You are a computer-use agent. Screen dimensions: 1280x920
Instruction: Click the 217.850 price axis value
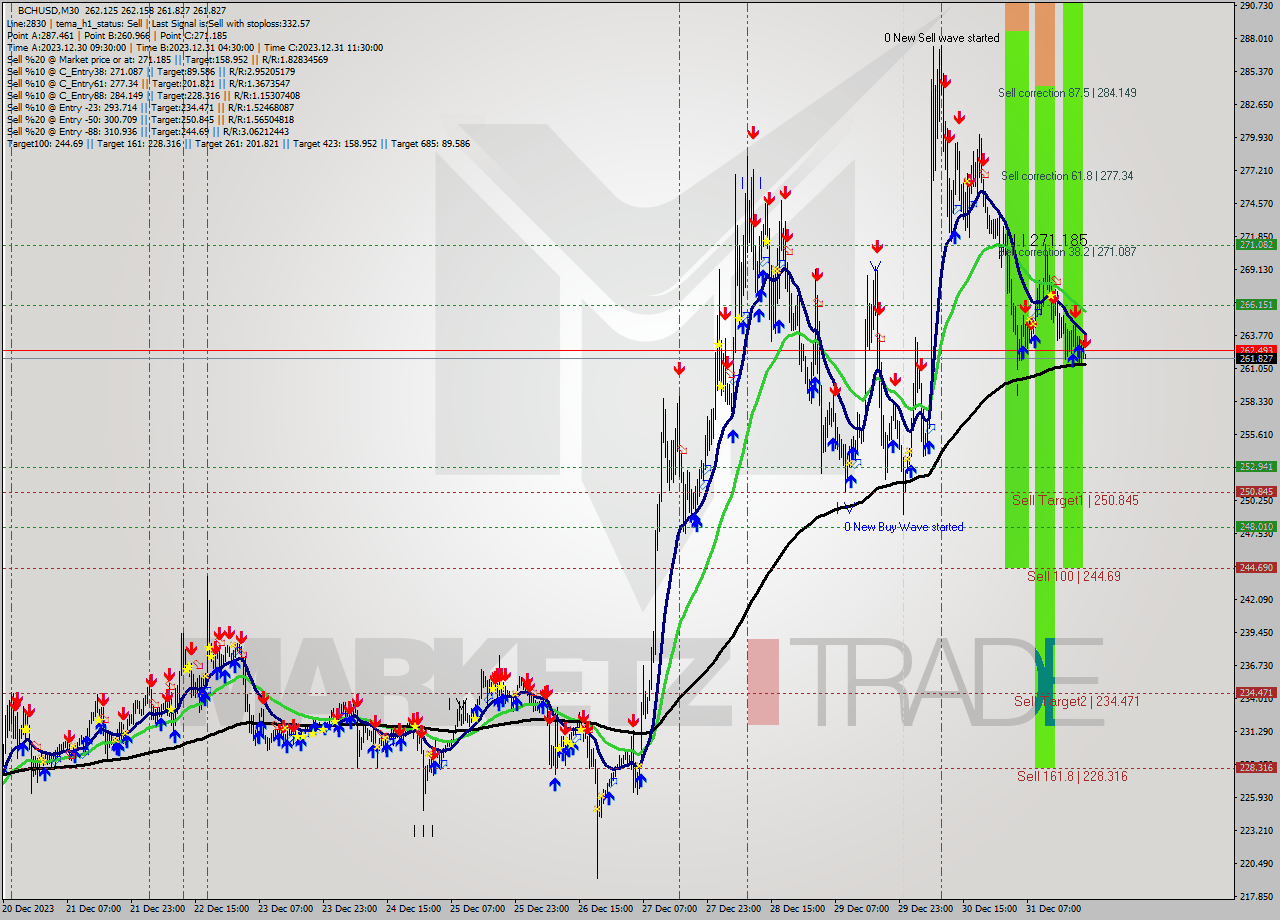tap(1256, 897)
